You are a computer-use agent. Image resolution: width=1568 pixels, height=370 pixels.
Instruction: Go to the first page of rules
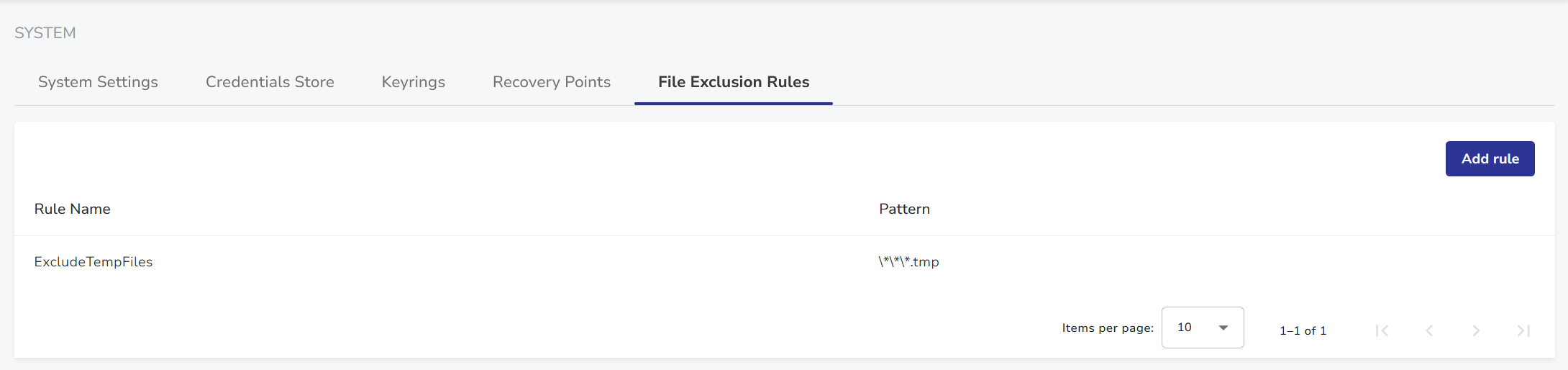click(x=1382, y=330)
